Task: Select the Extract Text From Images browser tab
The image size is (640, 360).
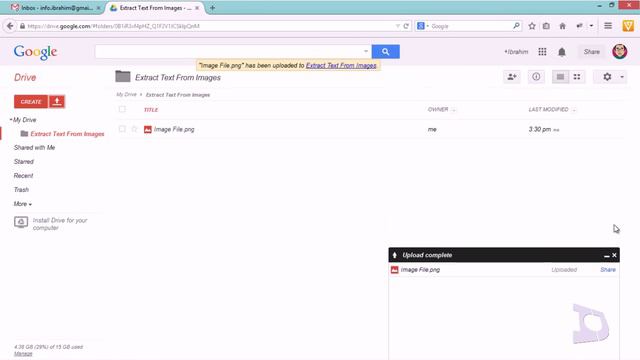Action: point(155,8)
